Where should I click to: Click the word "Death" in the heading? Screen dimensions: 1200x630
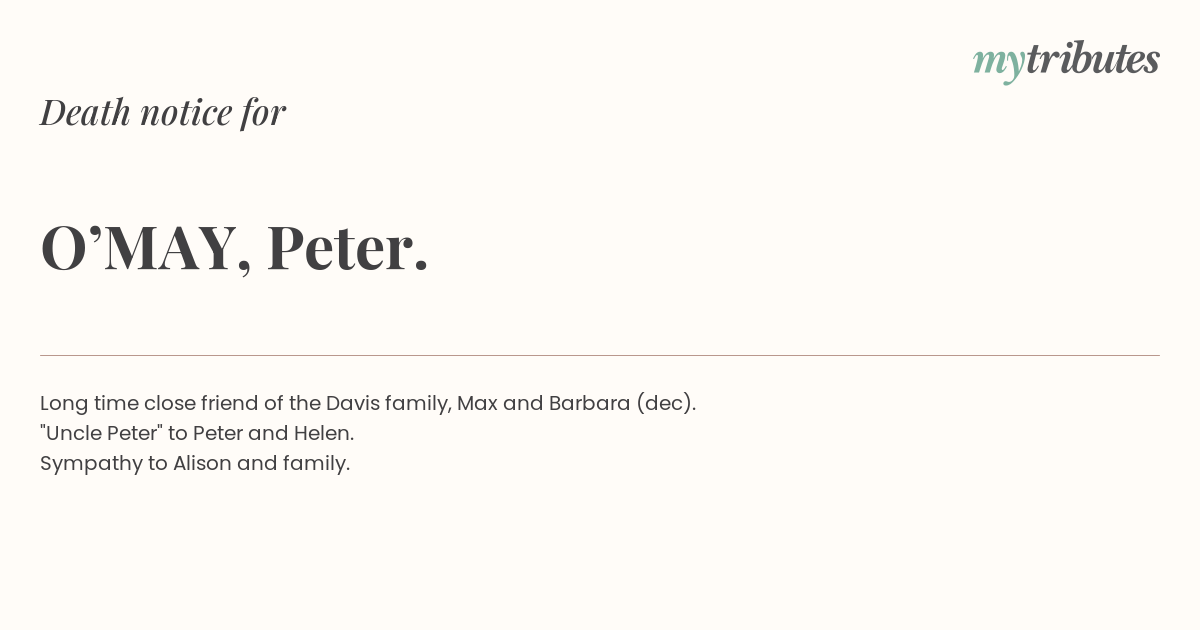[x=85, y=112]
